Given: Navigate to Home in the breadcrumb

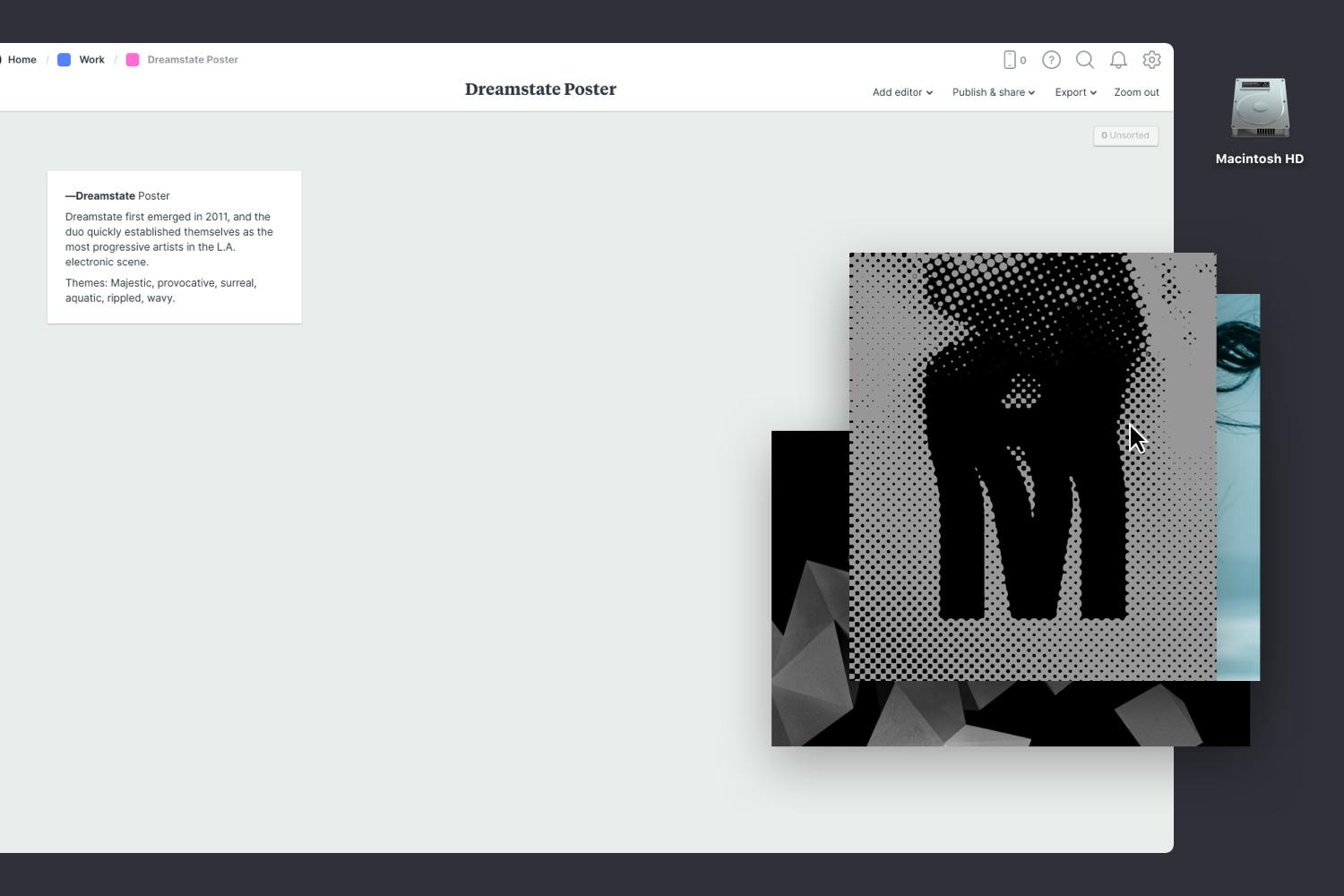Looking at the screenshot, I should click(x=22, y=59).
